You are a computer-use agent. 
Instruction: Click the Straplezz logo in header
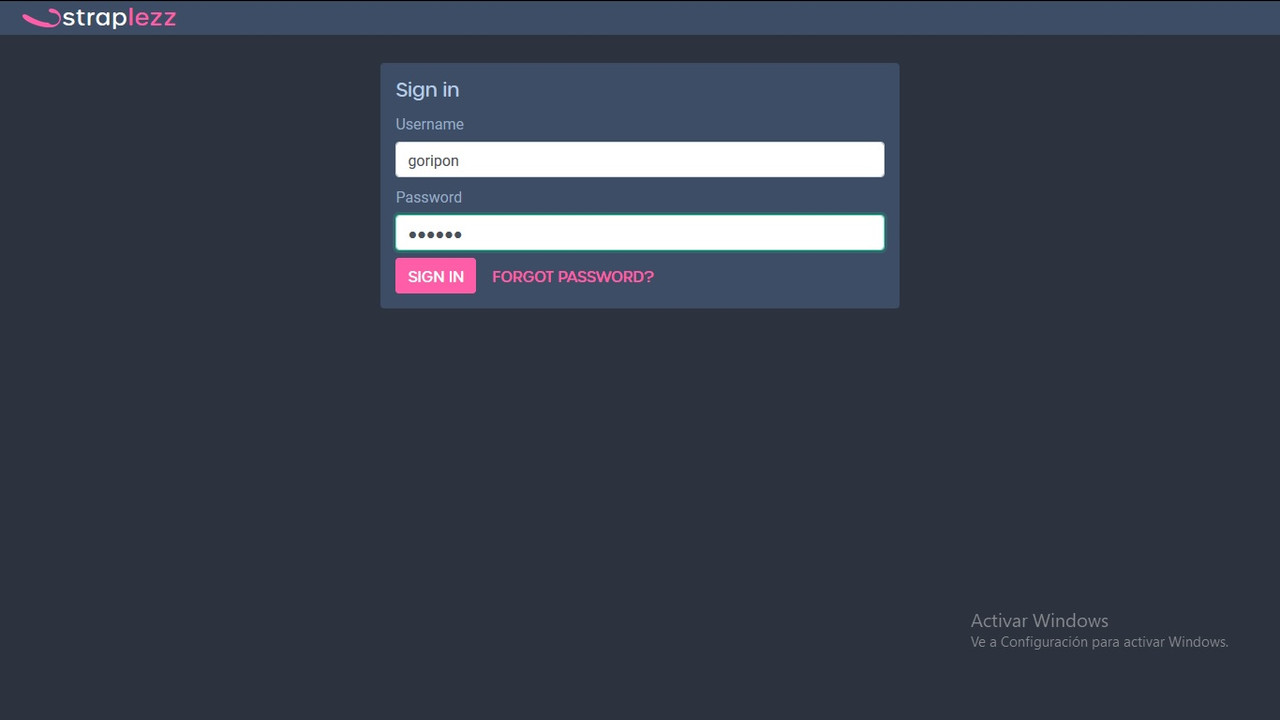(99, 18)
